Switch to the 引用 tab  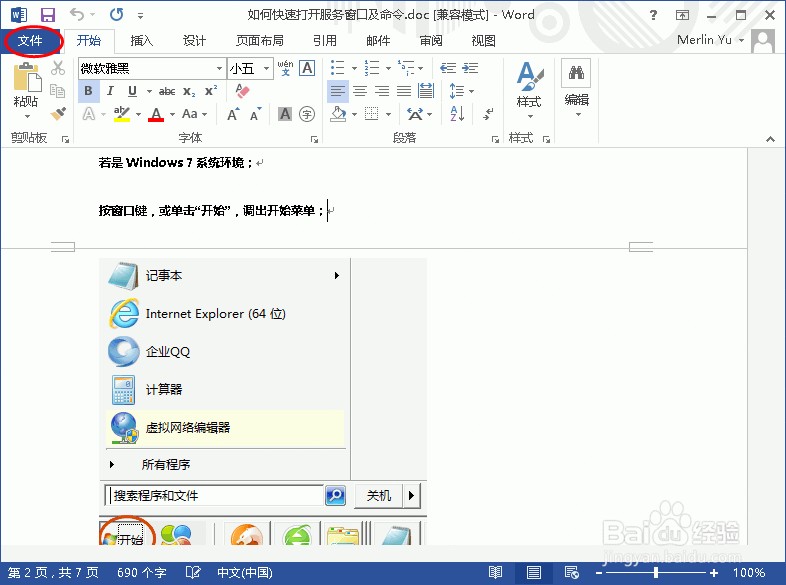[325, 40]
